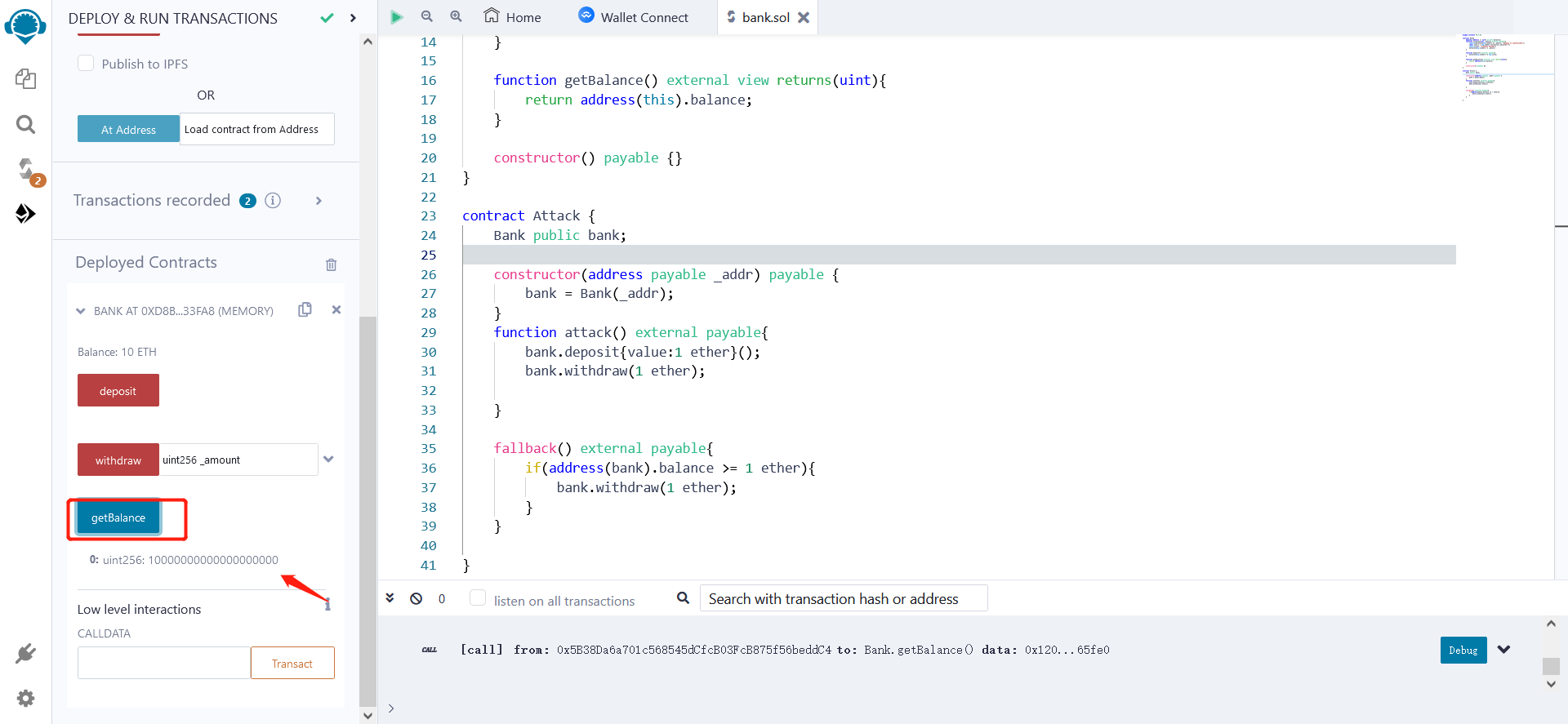Click the 'Balance: 10 ETH' label
The image size is (1568, 724).
pos(117,352)
